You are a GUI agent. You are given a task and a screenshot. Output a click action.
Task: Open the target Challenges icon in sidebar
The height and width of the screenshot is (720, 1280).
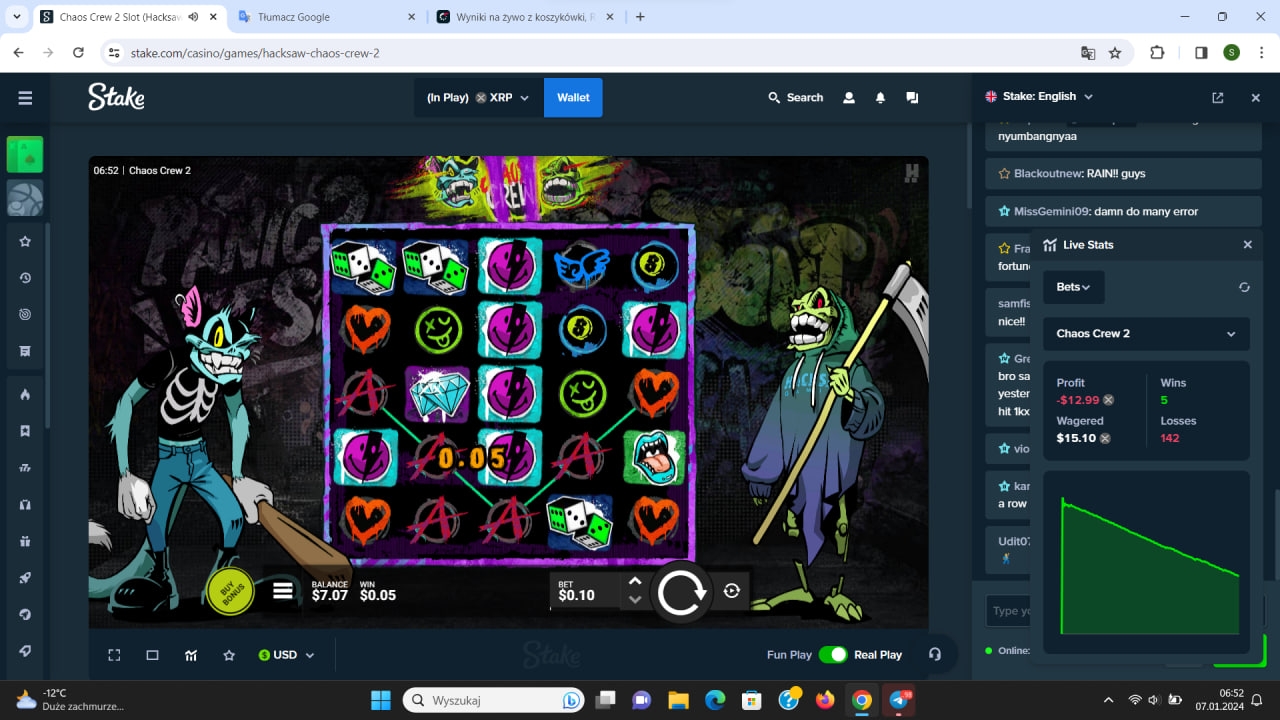tap(25, 314)
